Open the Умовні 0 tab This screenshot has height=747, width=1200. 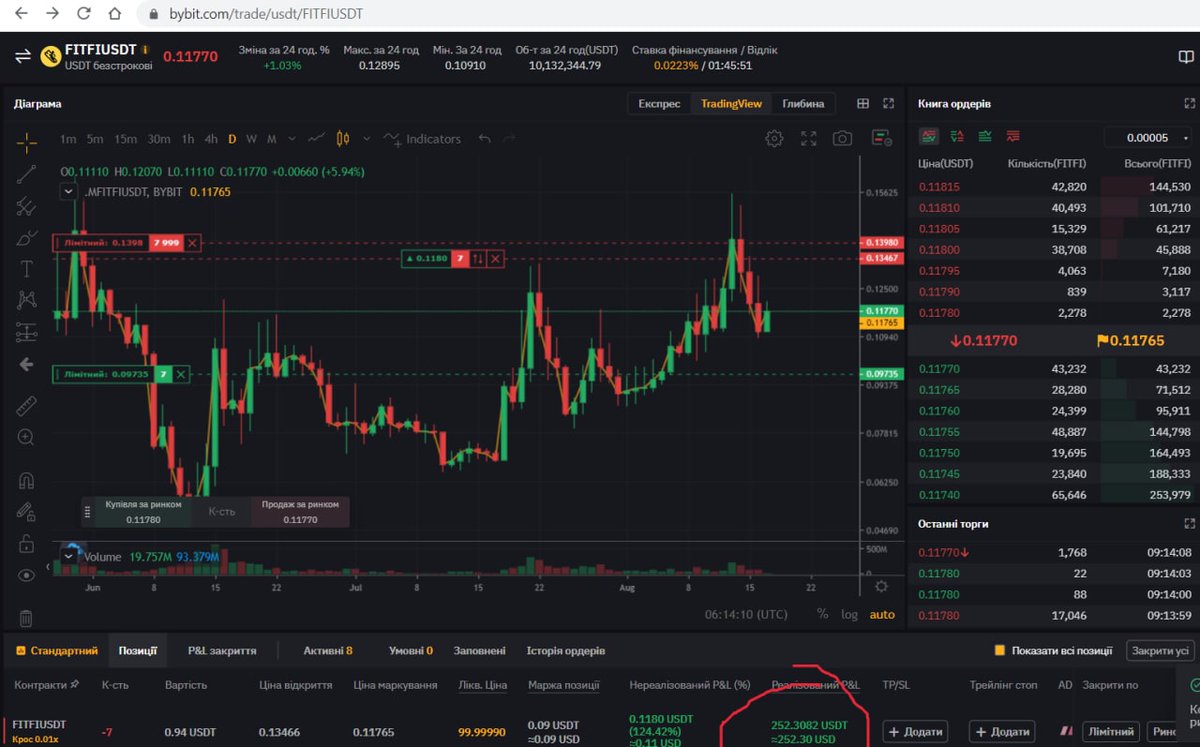click(x=411, y=650)
